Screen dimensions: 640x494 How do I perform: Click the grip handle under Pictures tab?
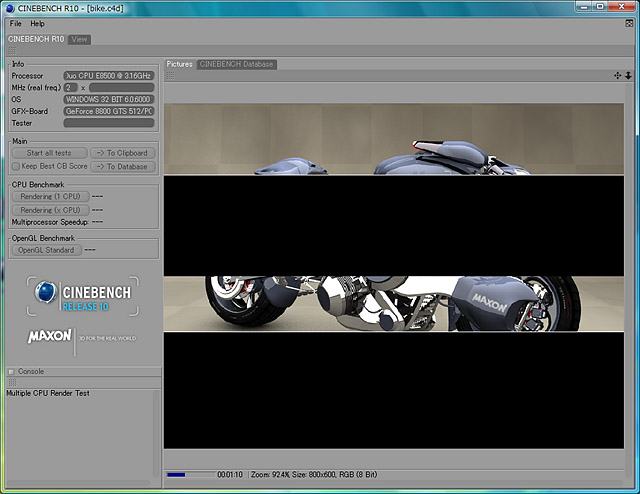pos(170,76)
